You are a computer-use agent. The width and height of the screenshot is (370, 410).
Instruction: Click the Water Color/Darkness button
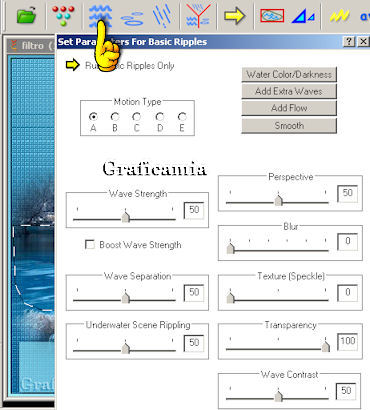[x=289, y=74]
